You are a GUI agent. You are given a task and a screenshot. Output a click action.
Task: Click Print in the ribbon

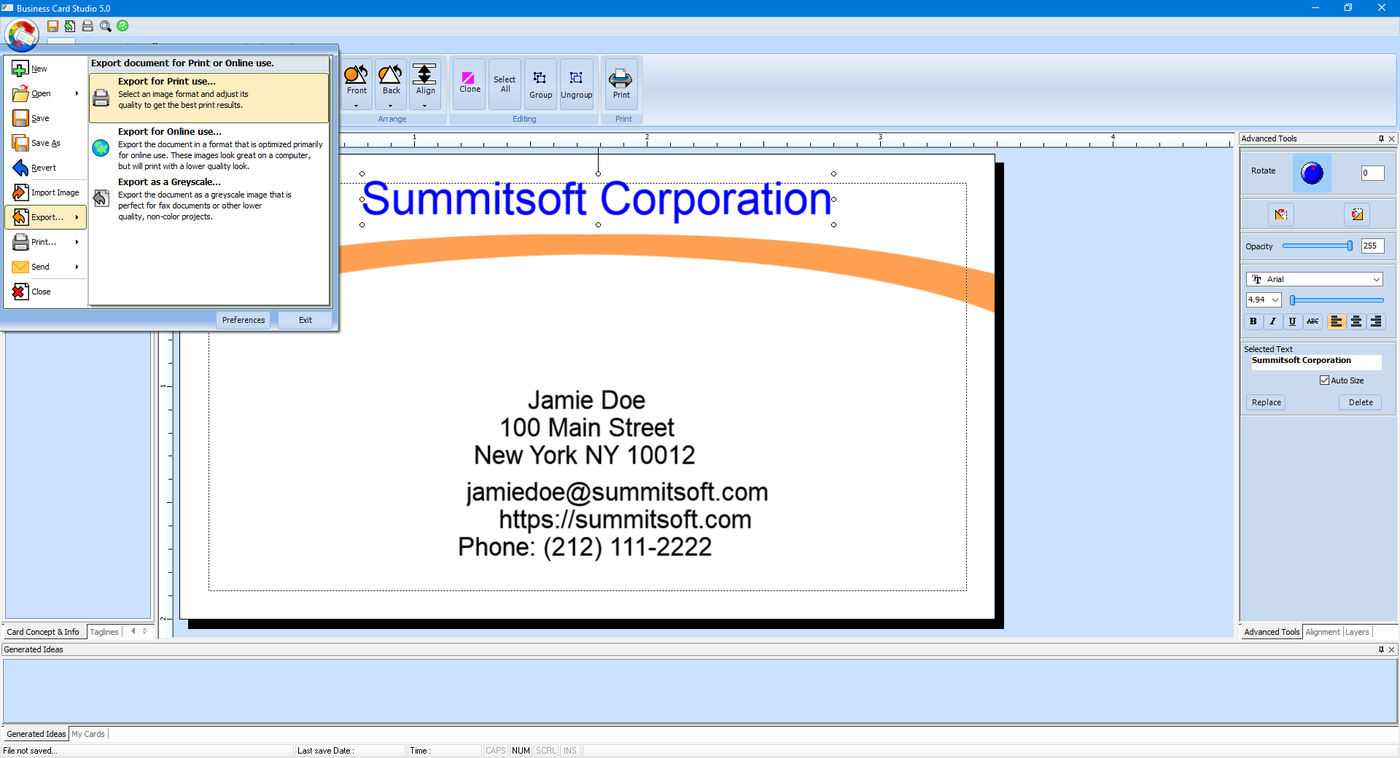click(622, 83)
